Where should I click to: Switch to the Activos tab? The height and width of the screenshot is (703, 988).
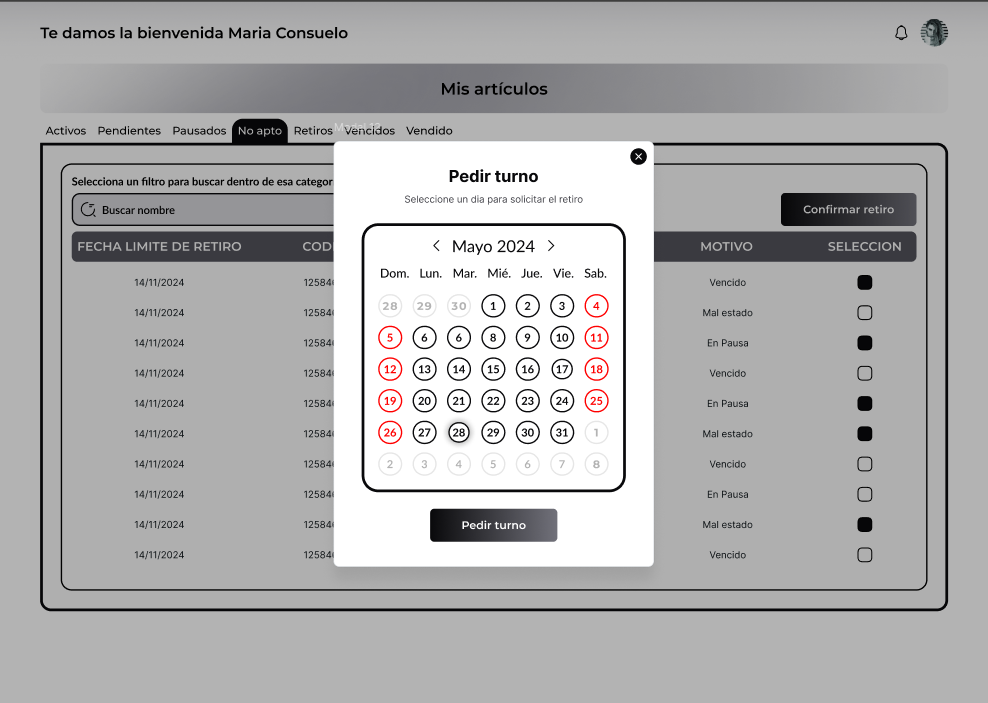click(x=66, y=130)
